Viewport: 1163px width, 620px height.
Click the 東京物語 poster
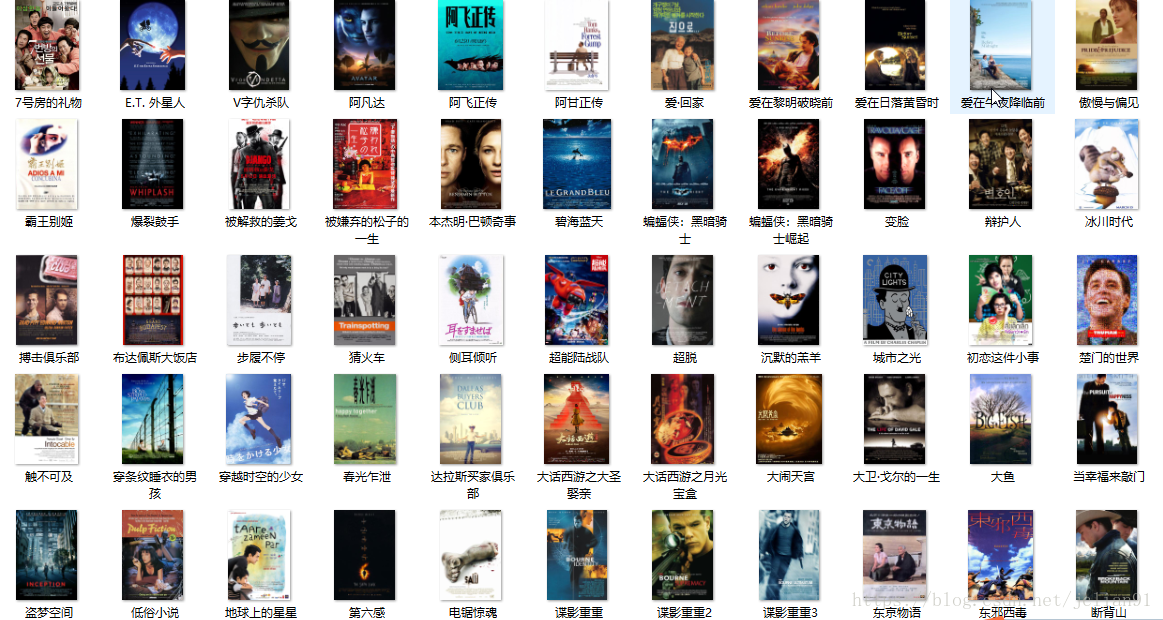pyautogui.click(x=895, y=555)
